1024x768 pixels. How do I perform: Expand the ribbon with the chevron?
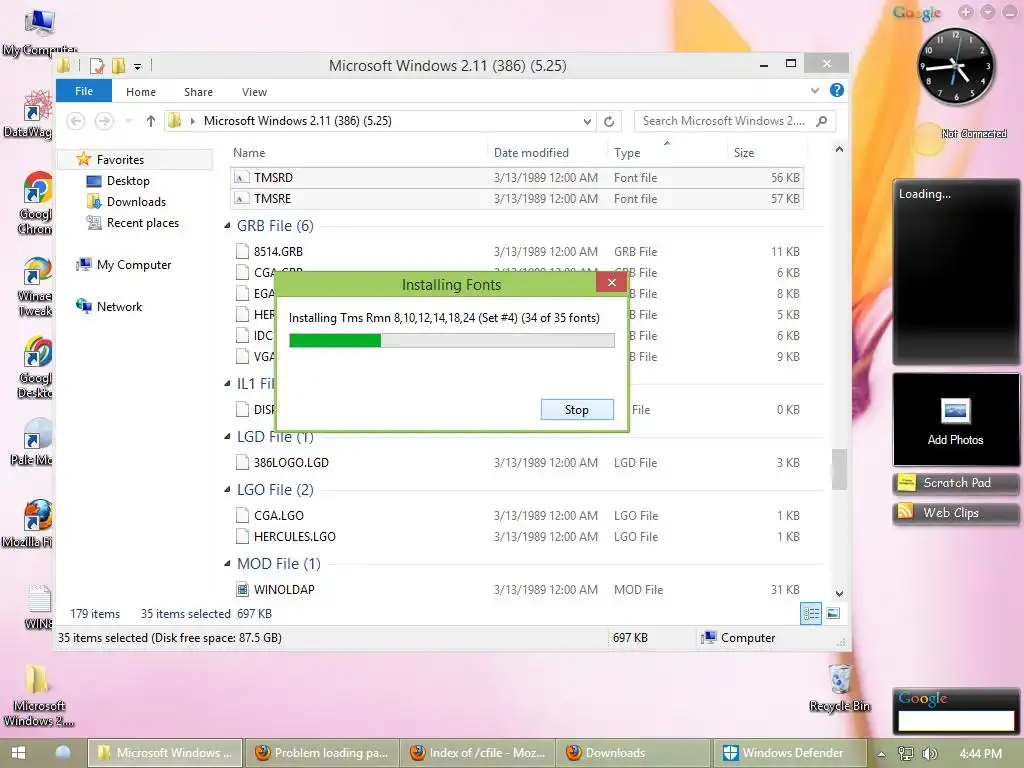814,91
